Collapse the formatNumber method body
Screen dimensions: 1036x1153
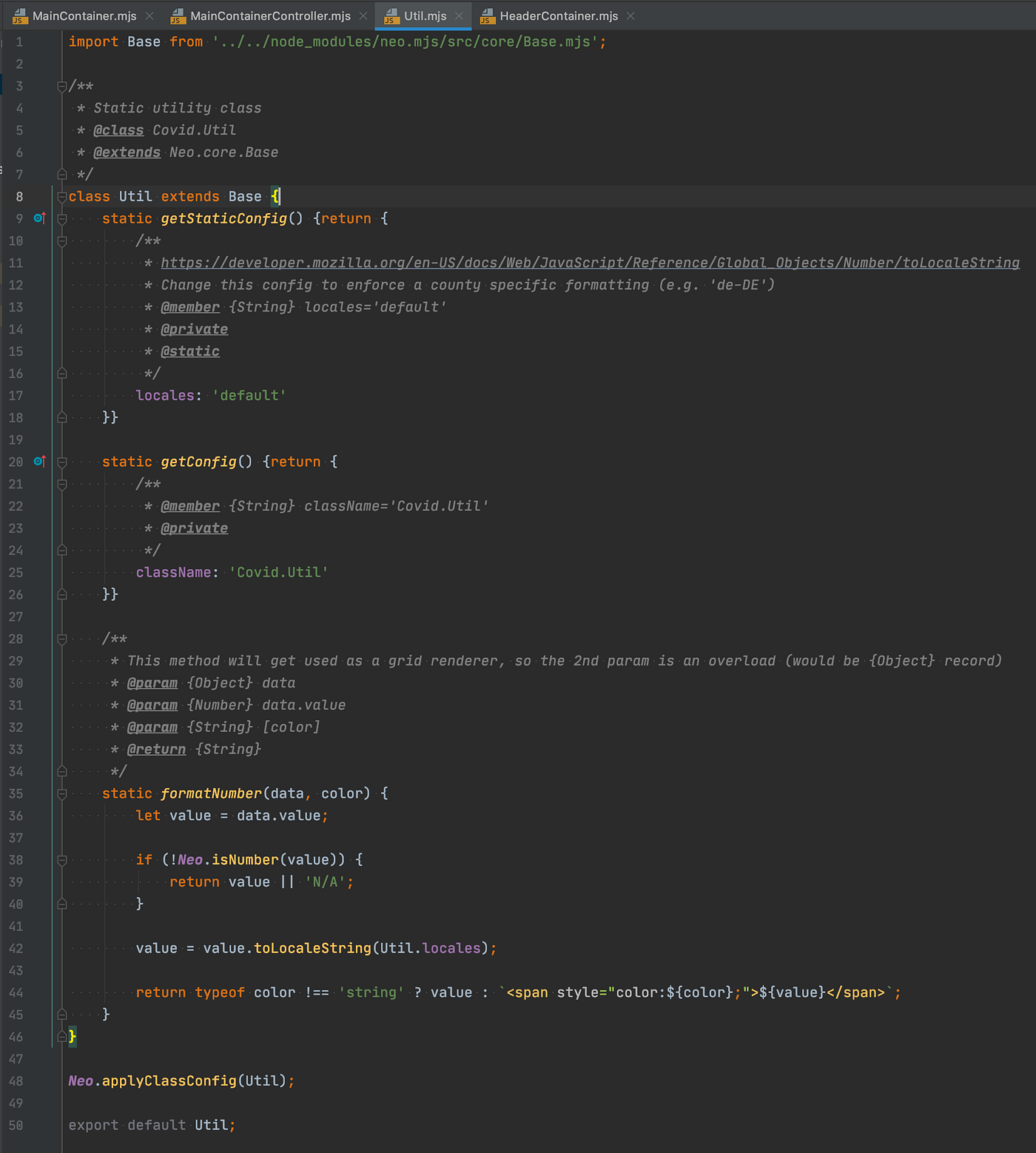click(61, 793)
